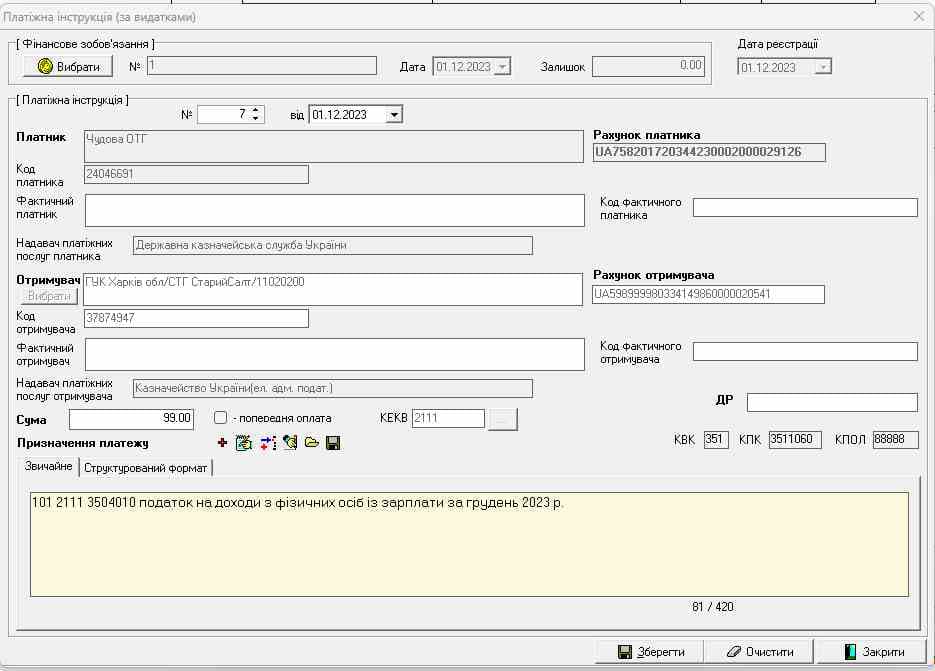Click the Сума field showing 99.00
The image size is (935, 671).
click(131, 419)
